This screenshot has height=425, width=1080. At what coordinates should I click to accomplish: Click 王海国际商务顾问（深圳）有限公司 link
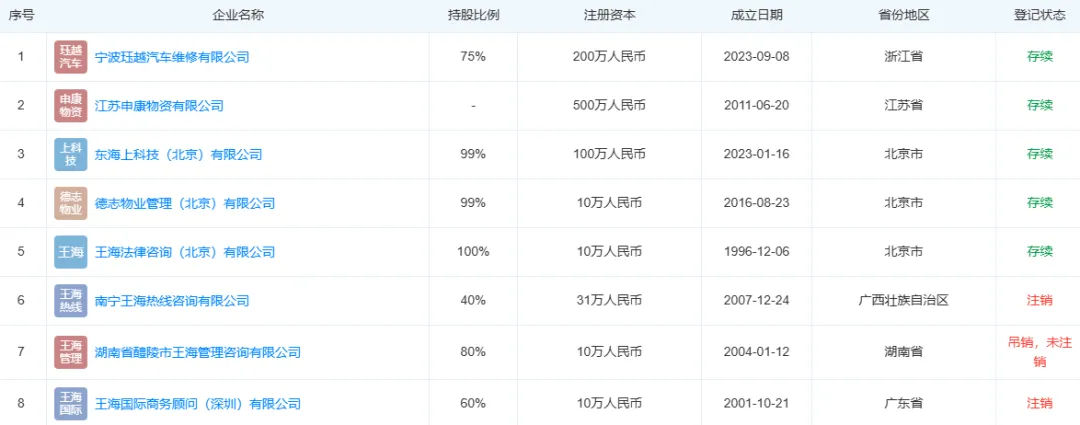point(198,404)
